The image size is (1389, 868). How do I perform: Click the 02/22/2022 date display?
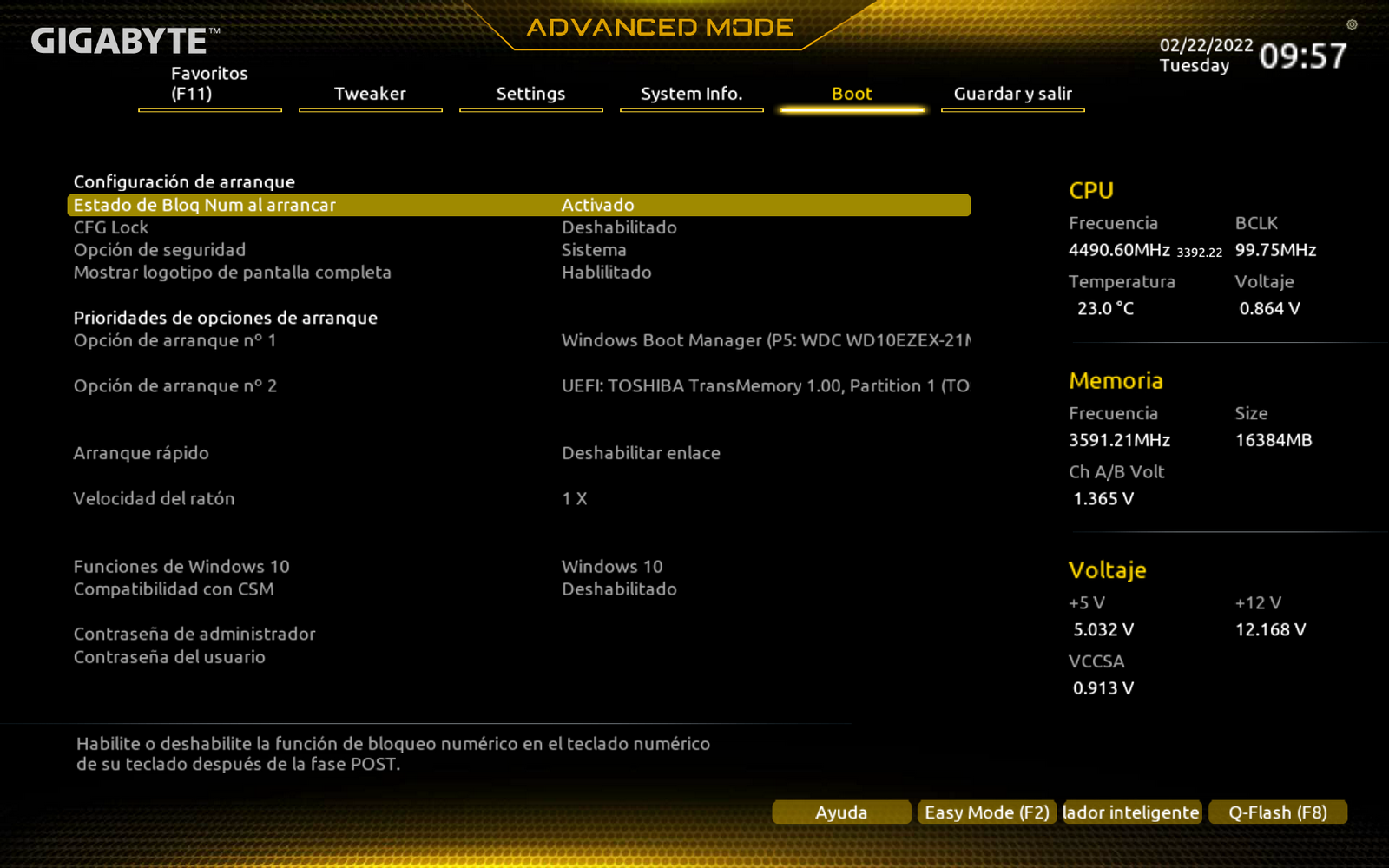click(1207, 45)
